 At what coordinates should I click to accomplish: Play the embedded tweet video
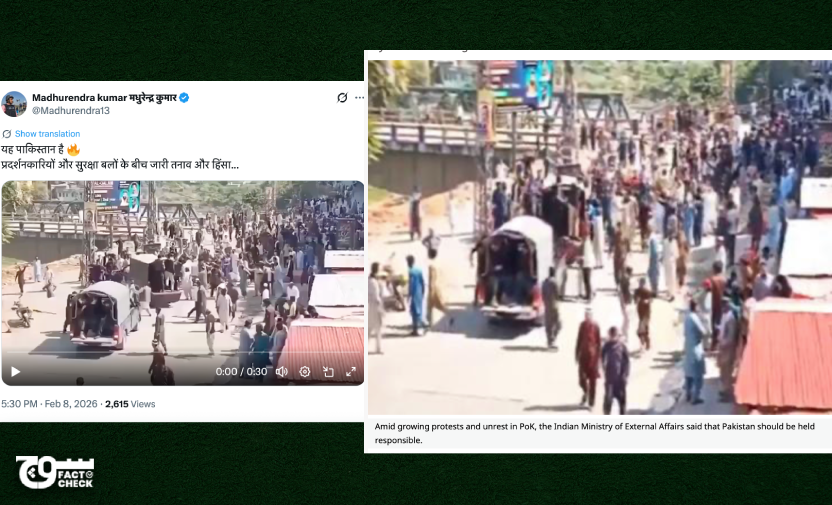(x=15, y=372)
